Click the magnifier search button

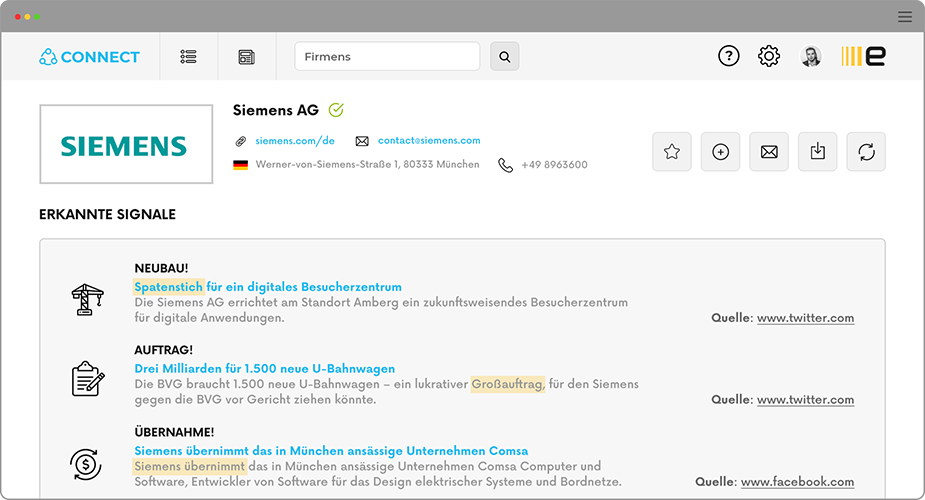[x=504, y=56]
